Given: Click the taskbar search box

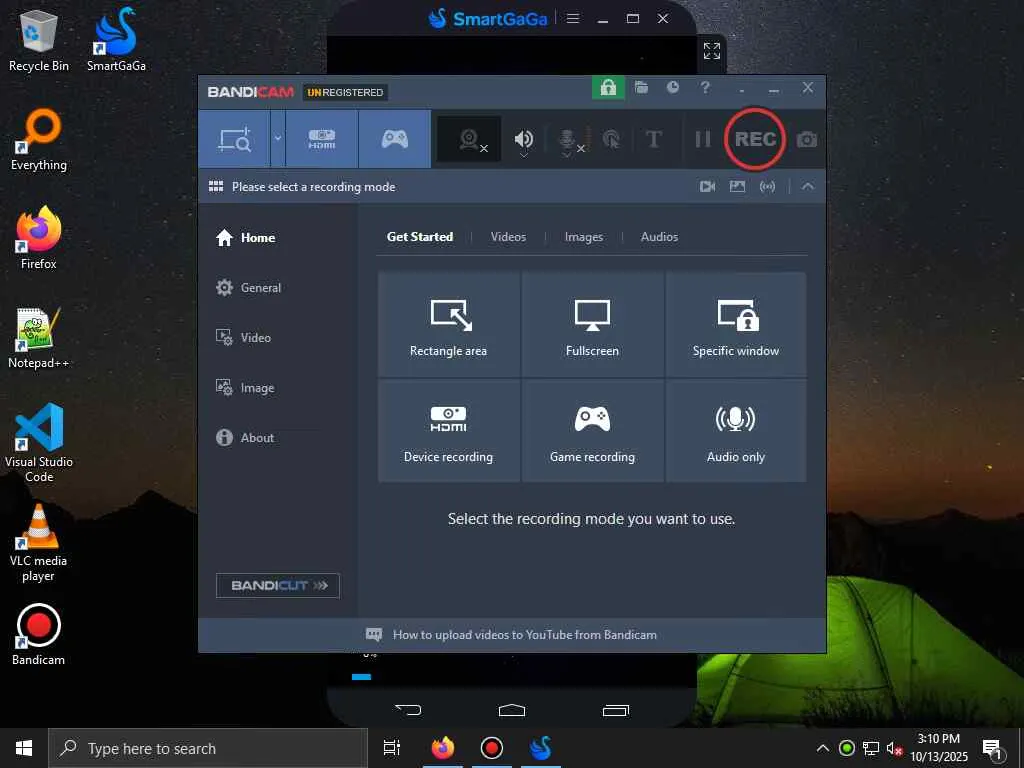Looking at the screenshot, I should coord(208,748).
